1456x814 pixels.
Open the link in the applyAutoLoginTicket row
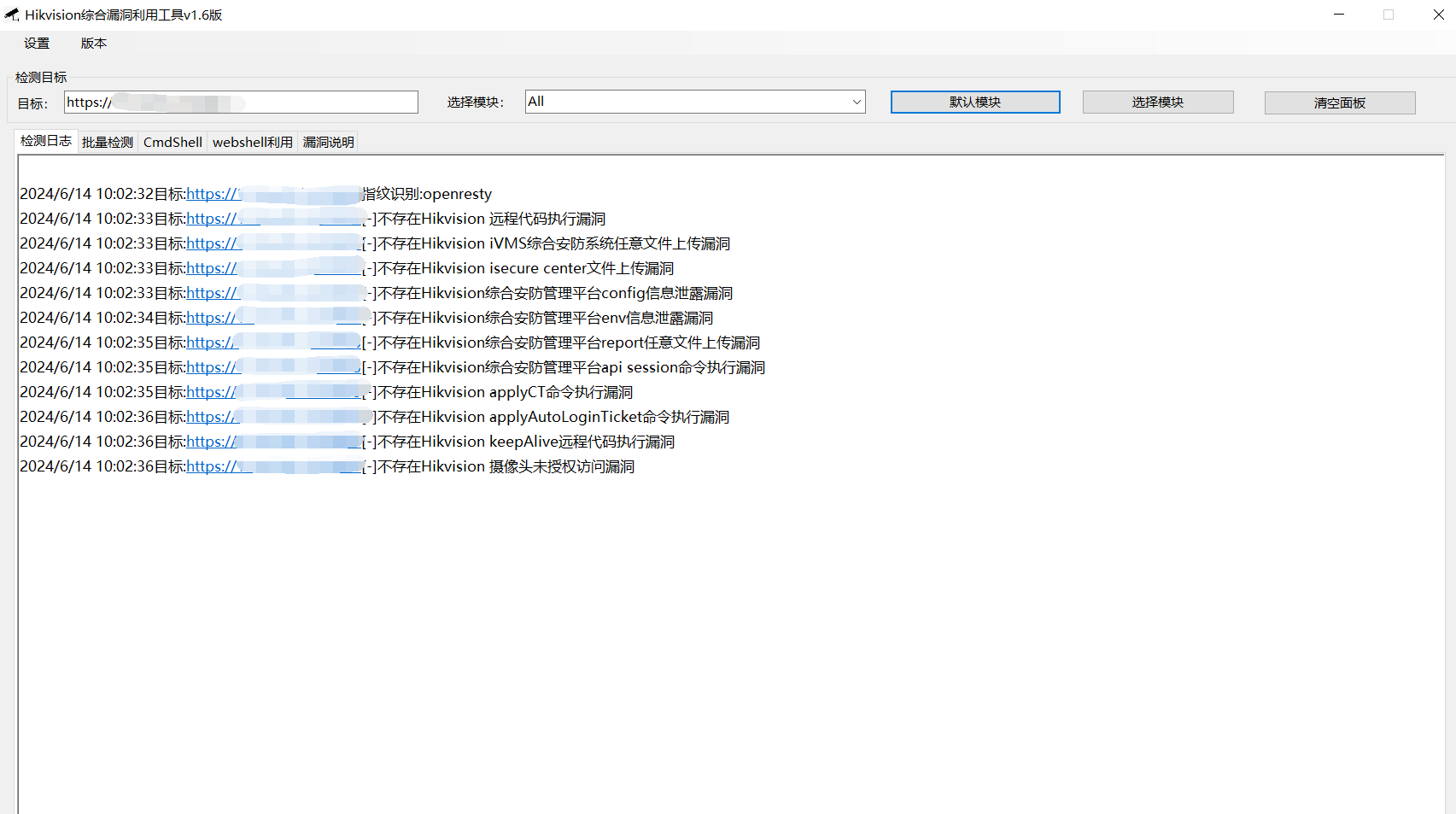274,418
